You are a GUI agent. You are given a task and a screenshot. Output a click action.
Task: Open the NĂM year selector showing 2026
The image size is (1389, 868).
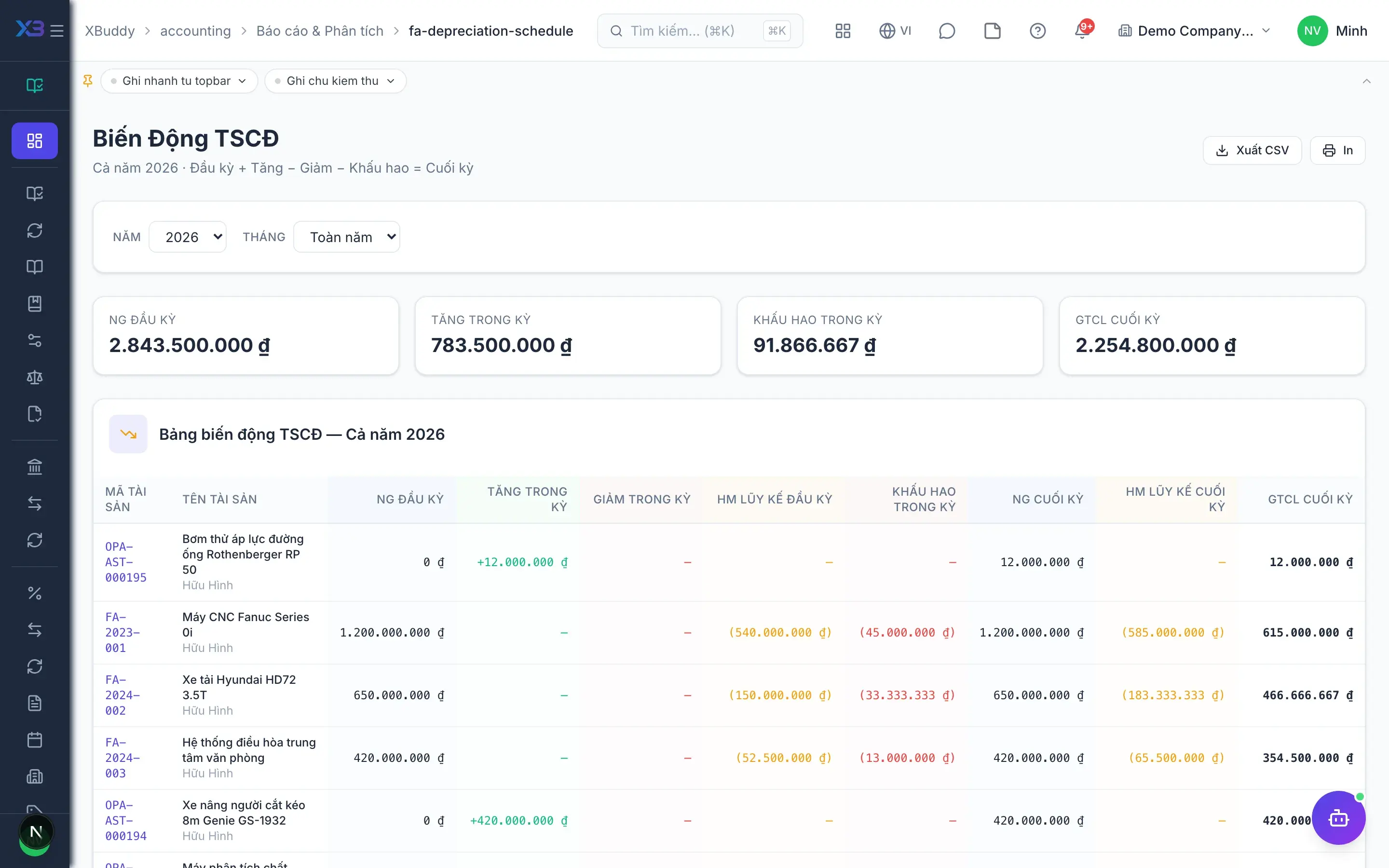(x=188, y=236)
